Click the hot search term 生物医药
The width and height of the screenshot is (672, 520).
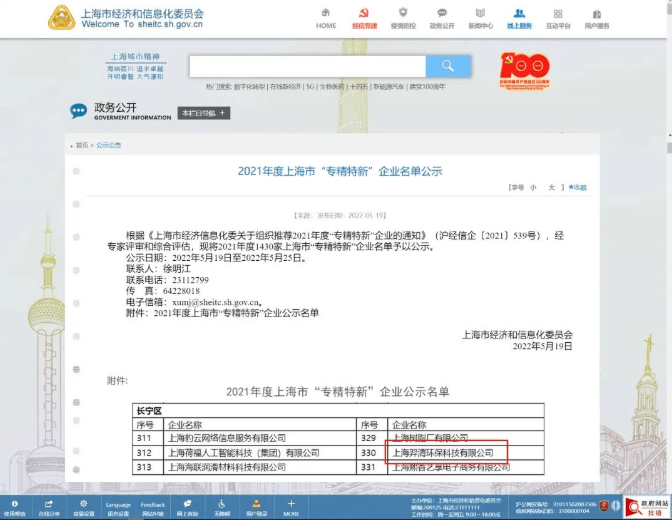(x=331, y=87)
